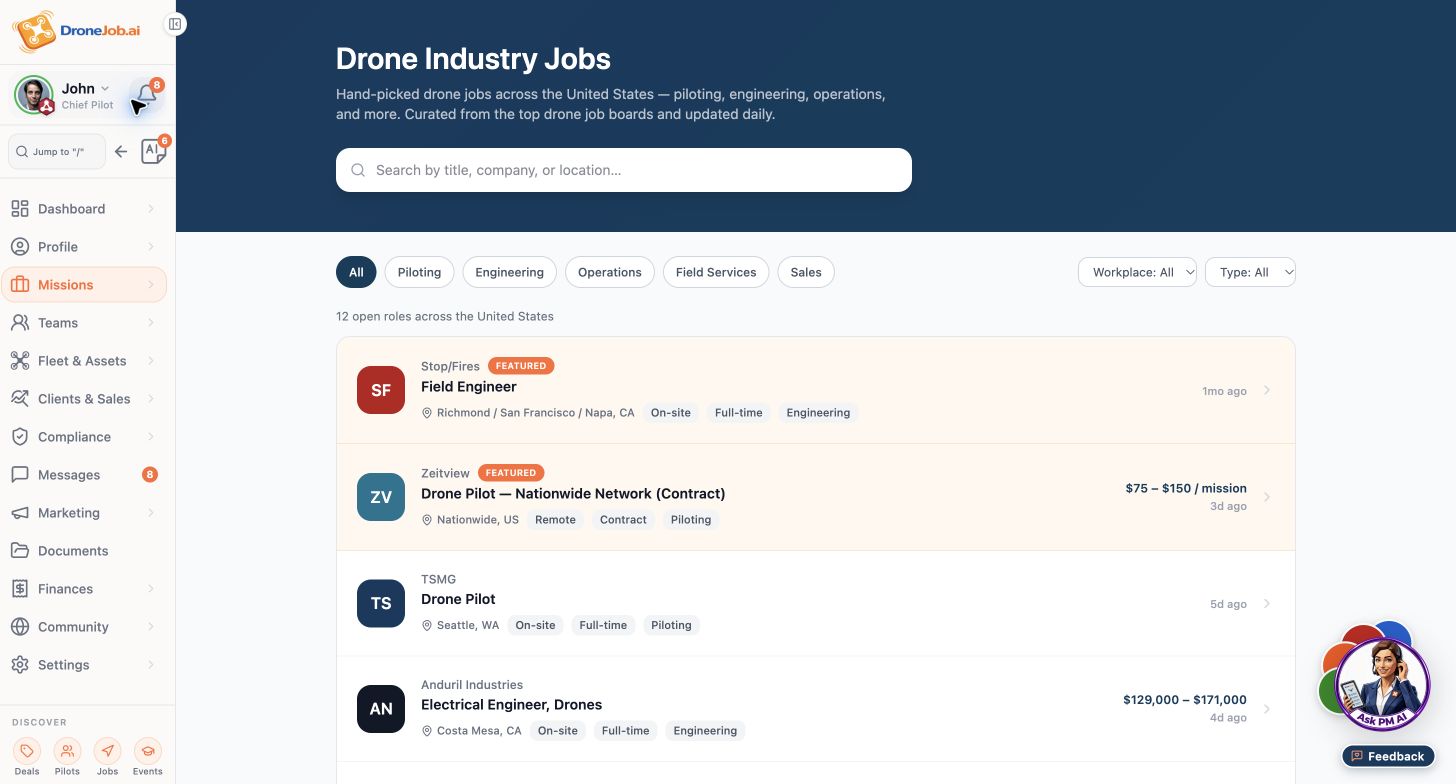Open Pilots in the Discover section
The width and height of the screenshot is (1456, 784).
pyautogui.click(x=67, y=757)
